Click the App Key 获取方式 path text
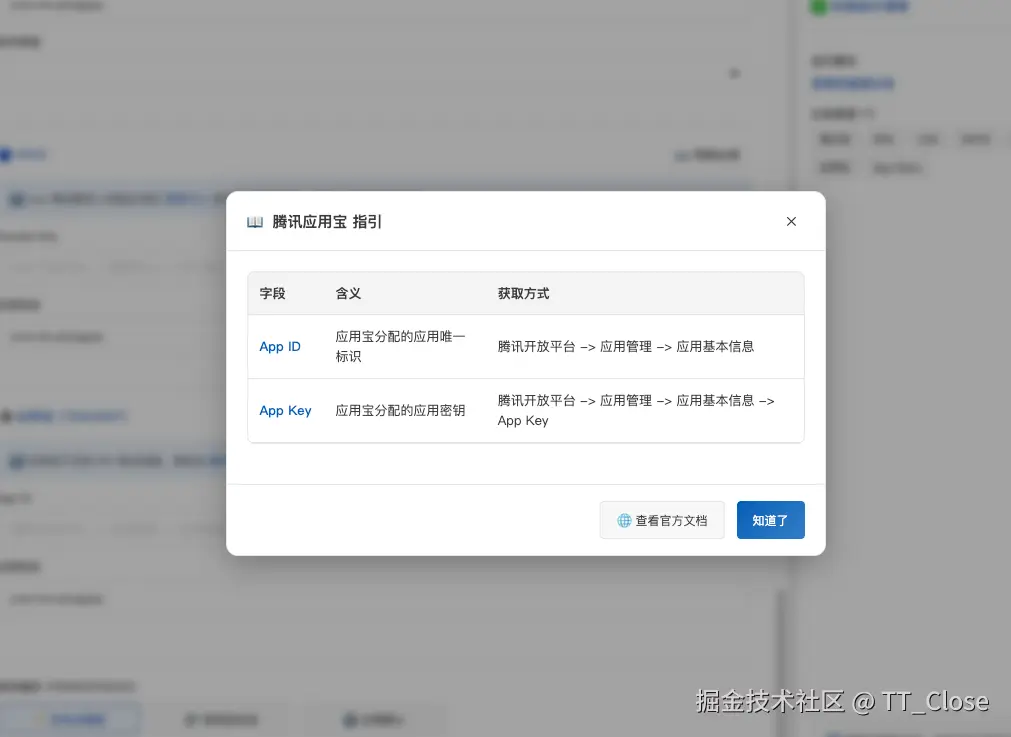The image size is (1011, 737). coord(636,410)
